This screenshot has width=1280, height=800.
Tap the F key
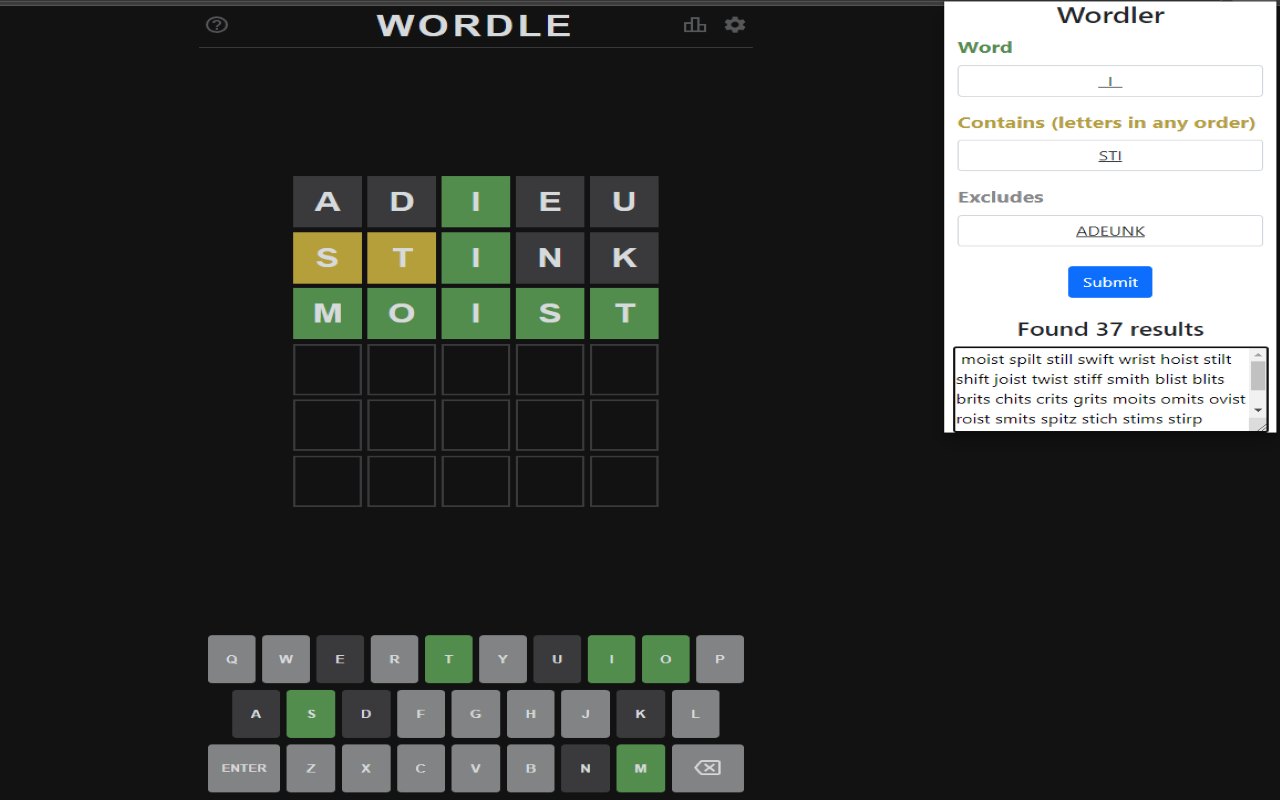[421, 714]
